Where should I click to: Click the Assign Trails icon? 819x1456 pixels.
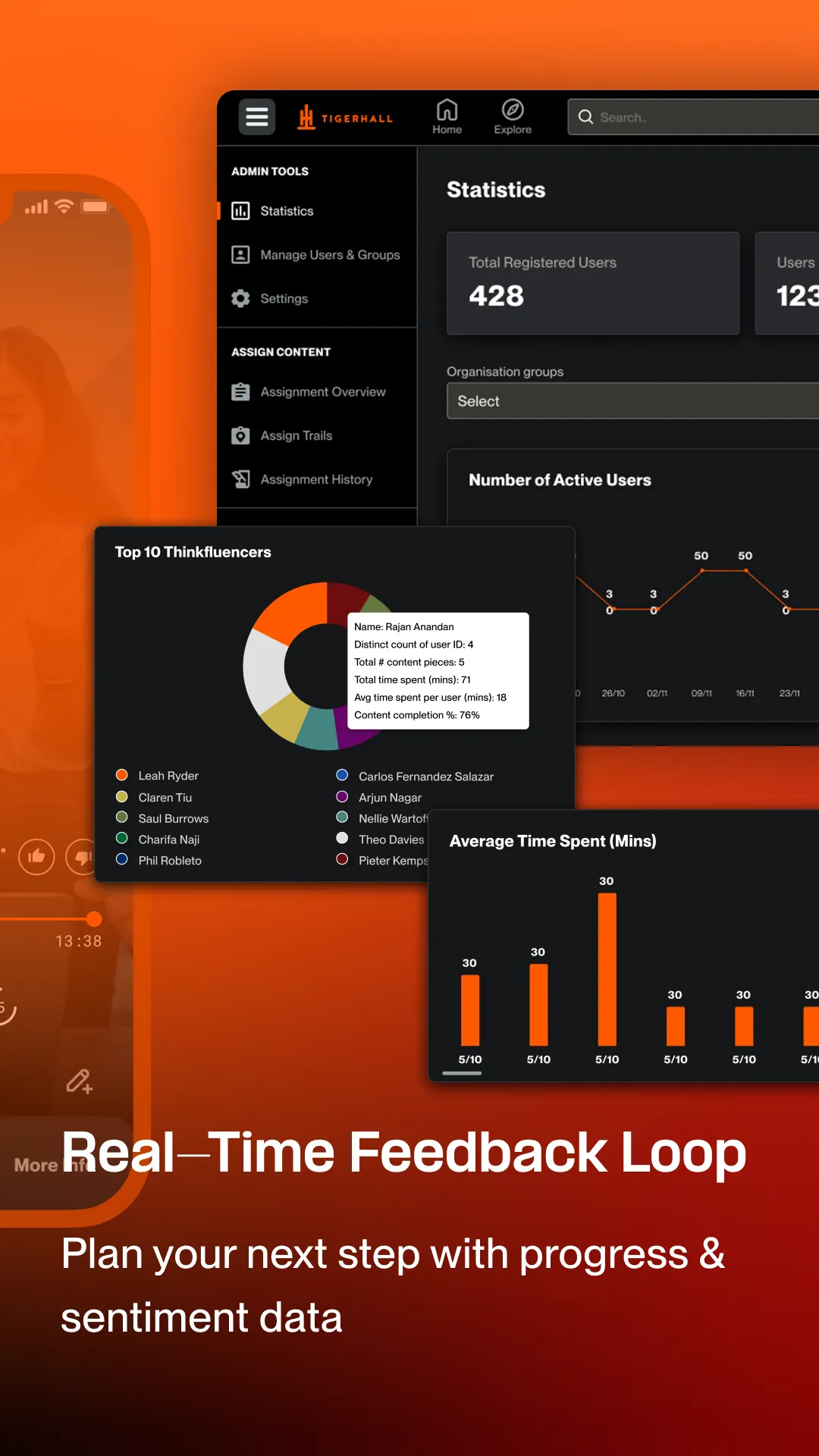(240, 435)
